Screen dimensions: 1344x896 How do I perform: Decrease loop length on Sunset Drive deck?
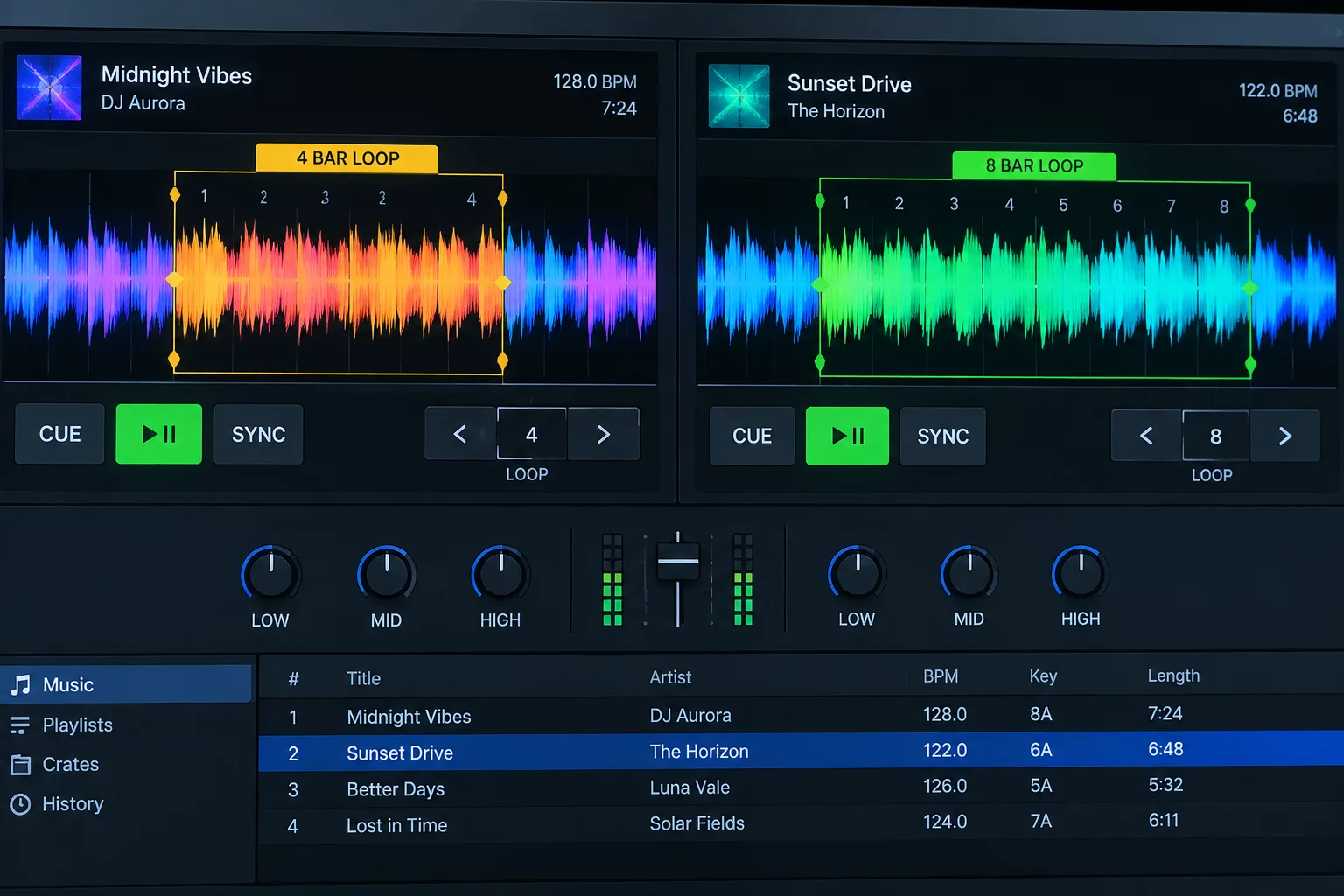1146,436
